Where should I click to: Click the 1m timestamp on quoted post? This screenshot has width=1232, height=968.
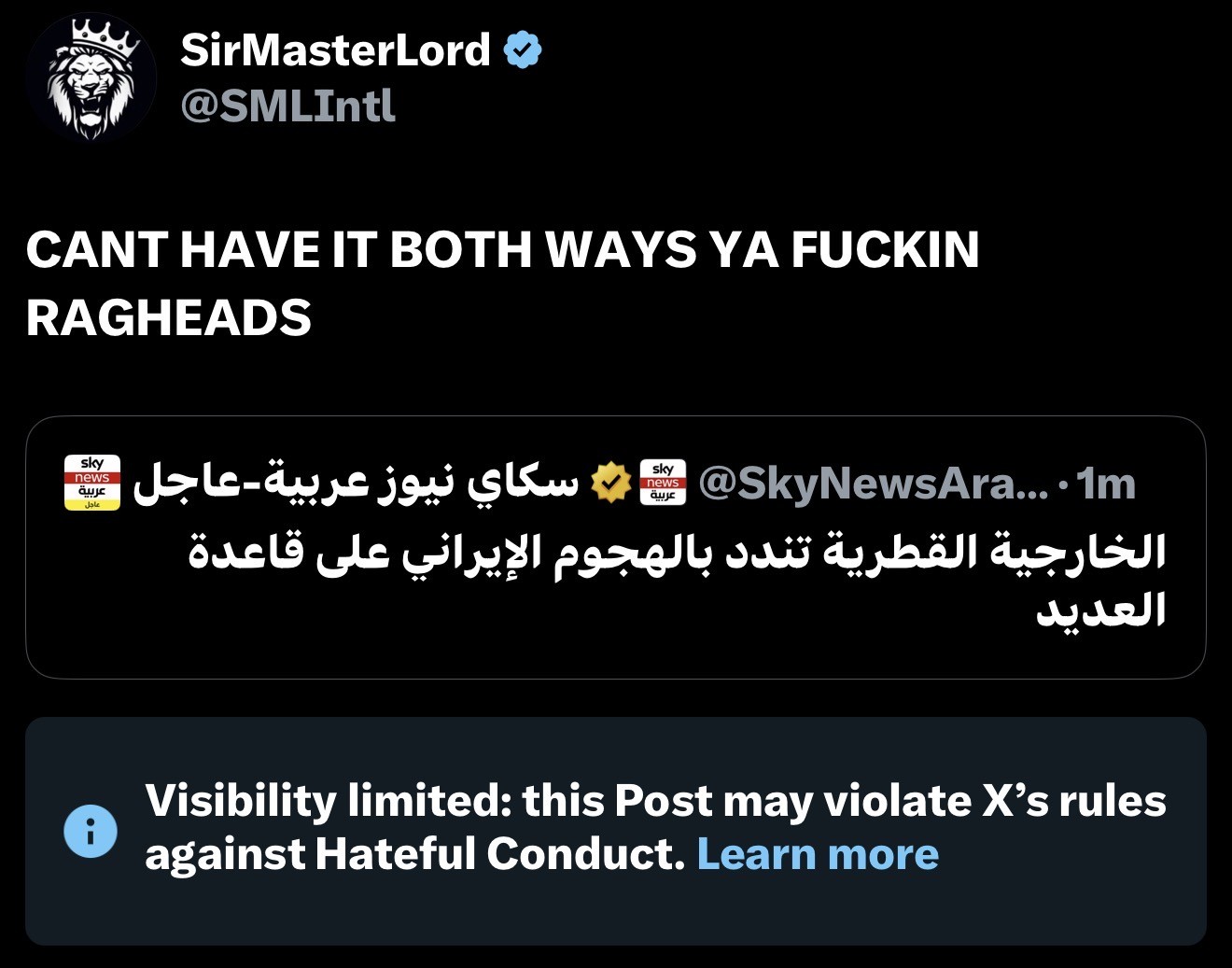1106,484
